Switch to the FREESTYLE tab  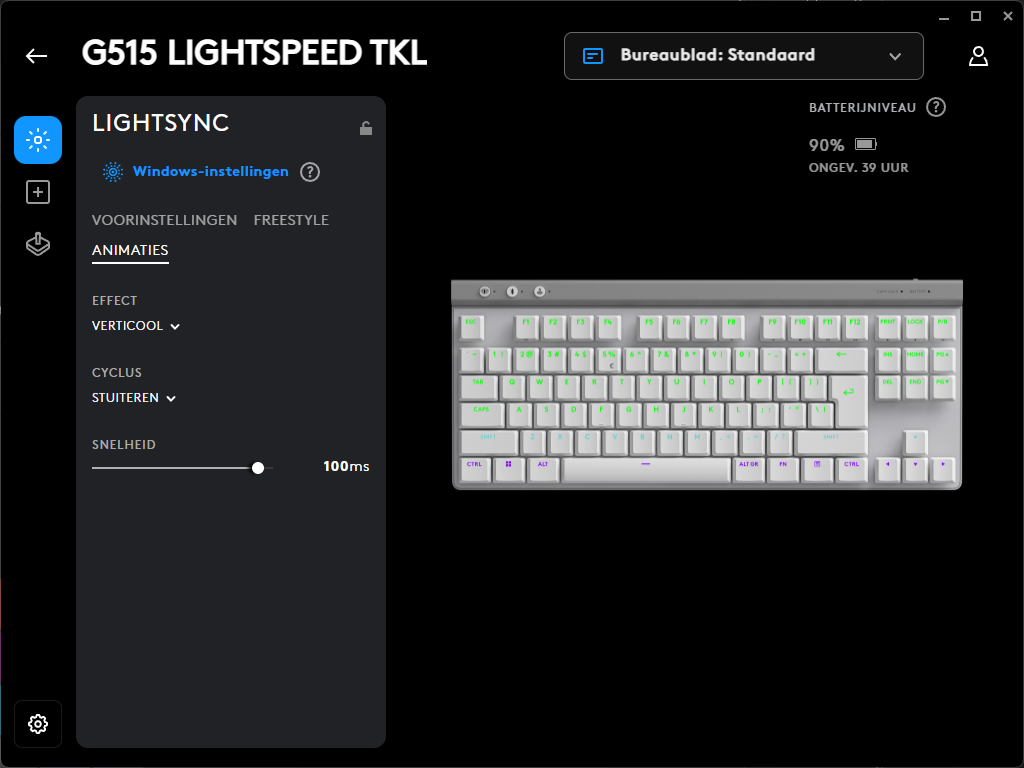click(x=291, y=220)
